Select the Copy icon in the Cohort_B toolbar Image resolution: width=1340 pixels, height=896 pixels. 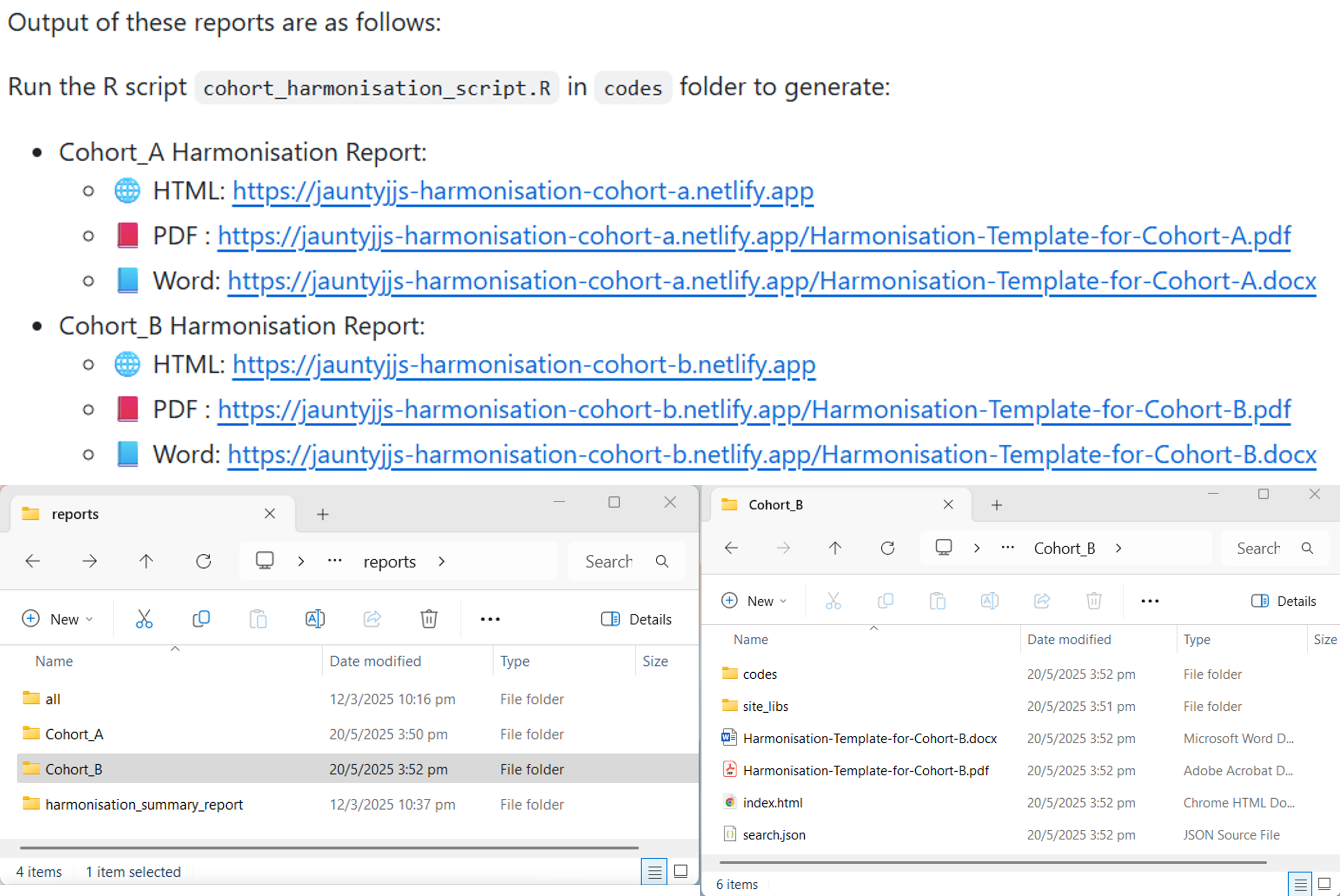[886, 600]
